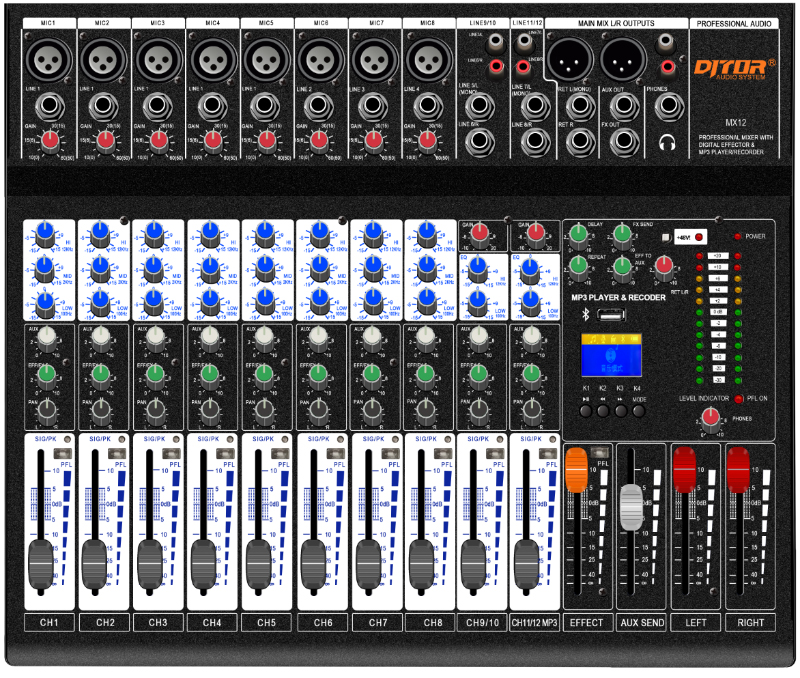This screenshot has height=678, width=800.
Task: Toggle the PFL button on CH11/12 MP3
Action: (x=548, y=453)
